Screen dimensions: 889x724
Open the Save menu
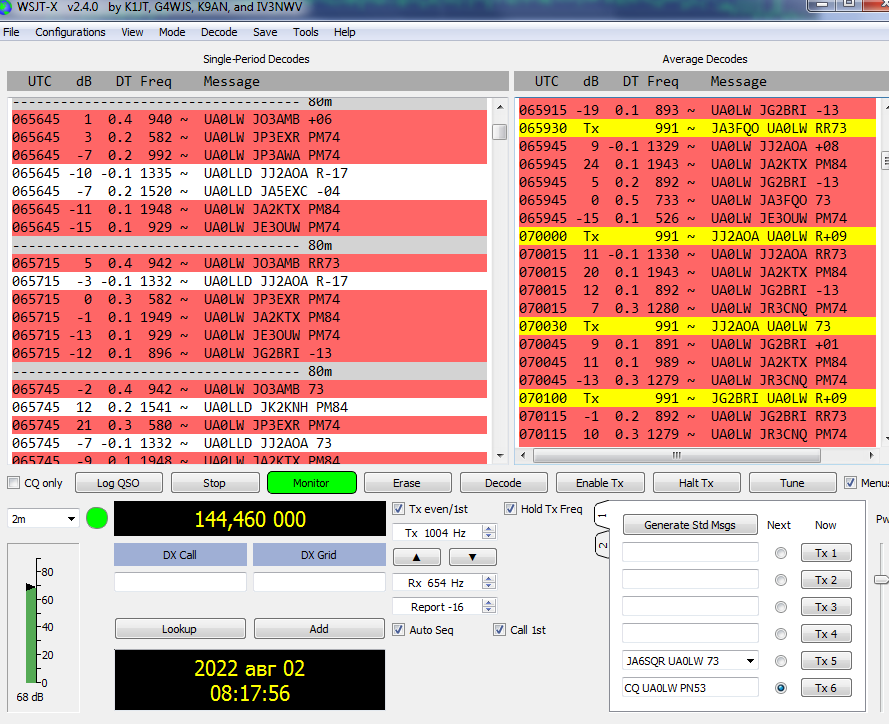[x=265, y=32]
